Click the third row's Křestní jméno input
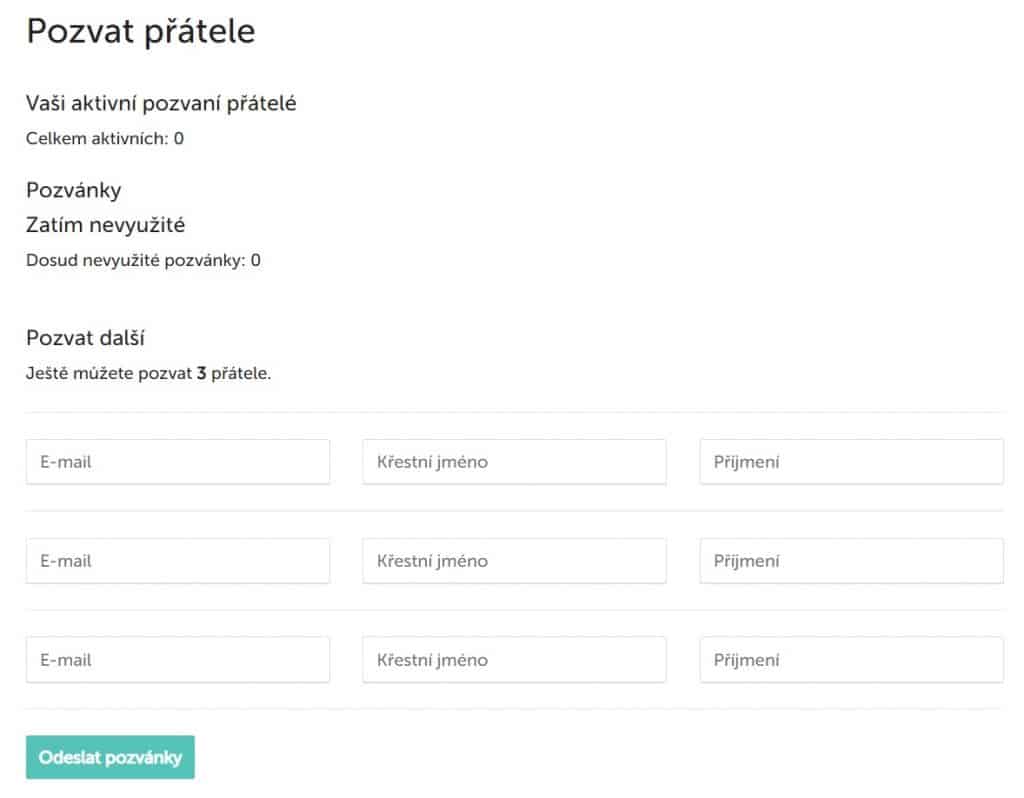 [x=514, y=660]
